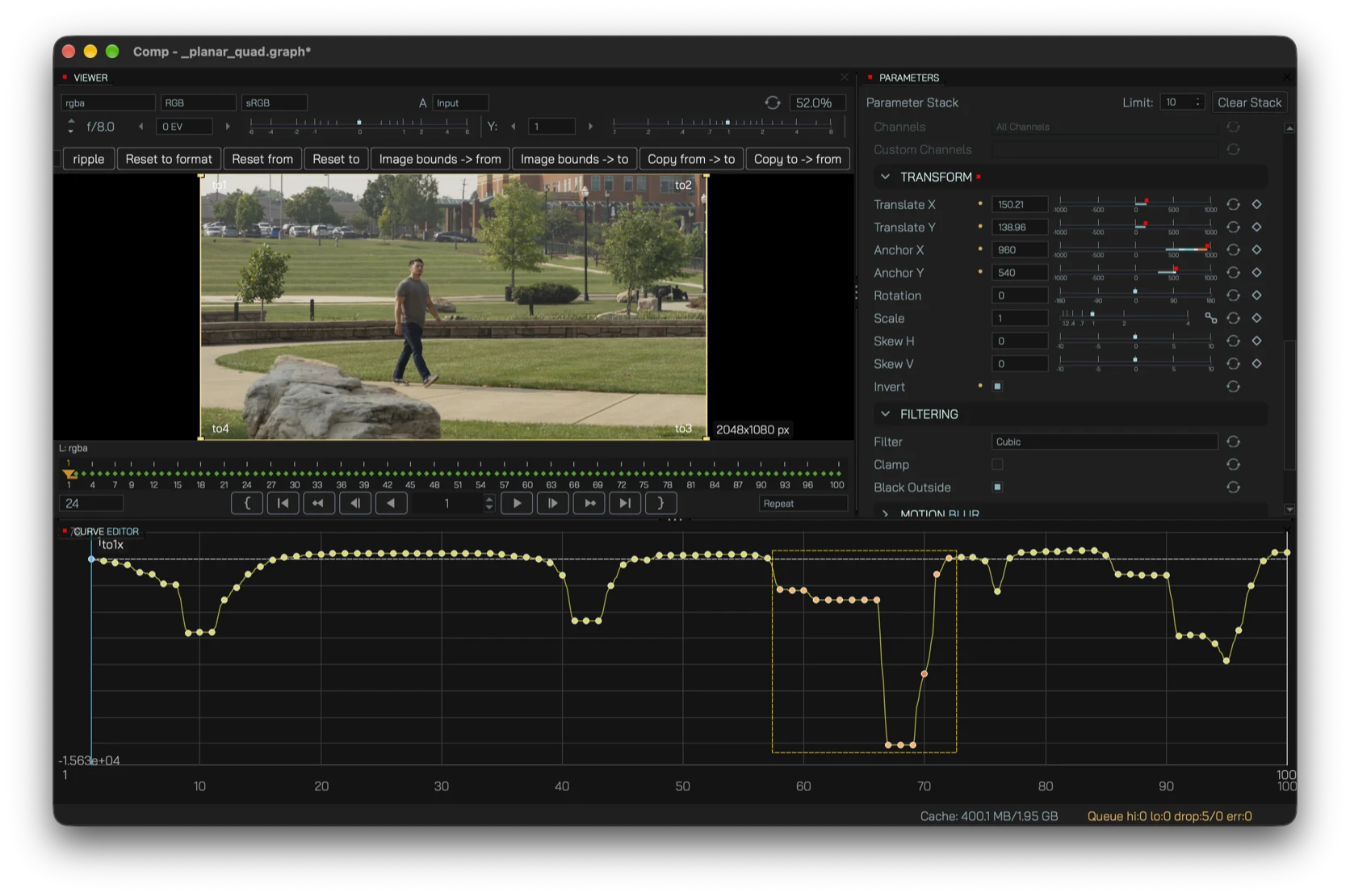Screen dimensions: 1350x896
Task: Reset the Translate X parameter
Action: click(1233, 204)
